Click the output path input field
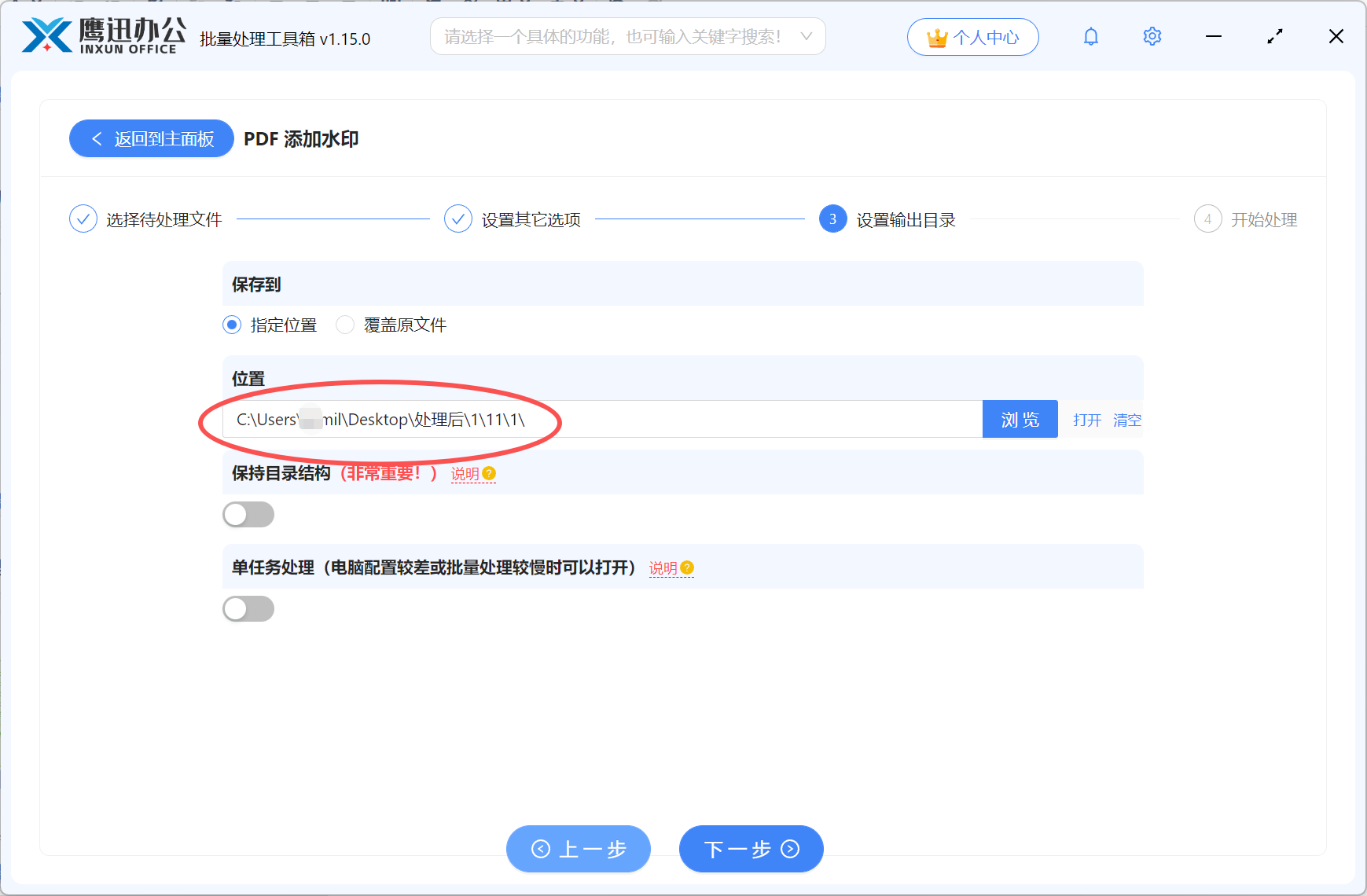This screenshot has height=896, width=1367. [603, 420]
